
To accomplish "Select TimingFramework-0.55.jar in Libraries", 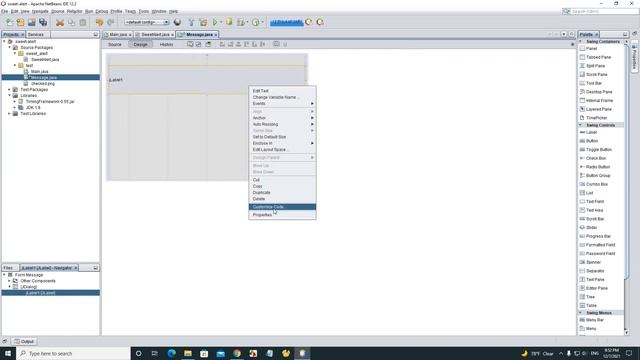I will (50, 102).
